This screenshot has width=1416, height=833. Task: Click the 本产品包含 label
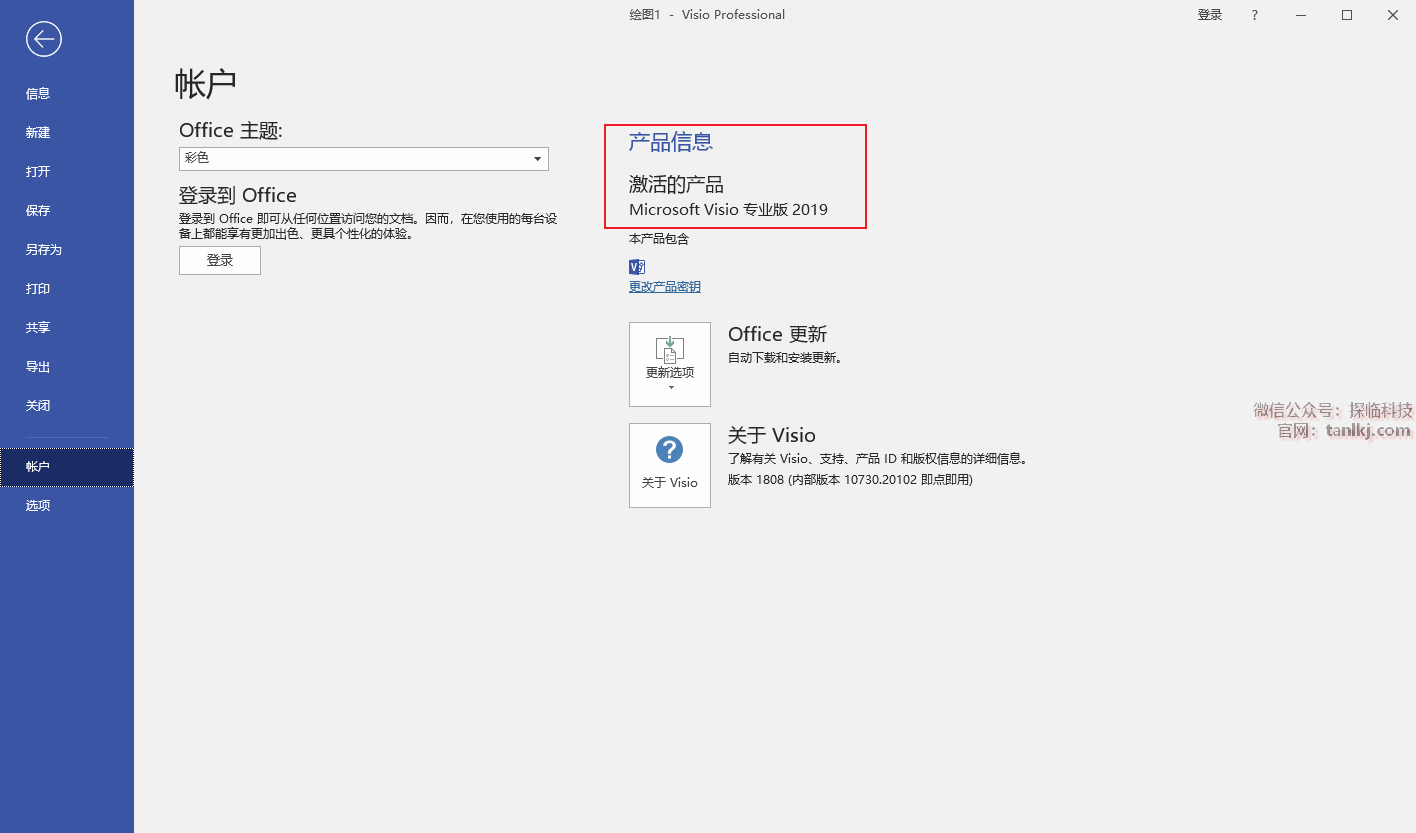(659, 239)
